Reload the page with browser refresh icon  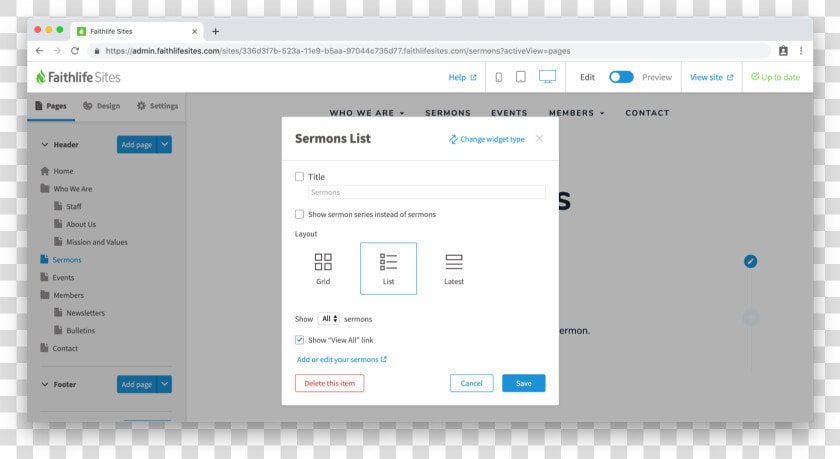pyautogui.click(x=75, y=51)
